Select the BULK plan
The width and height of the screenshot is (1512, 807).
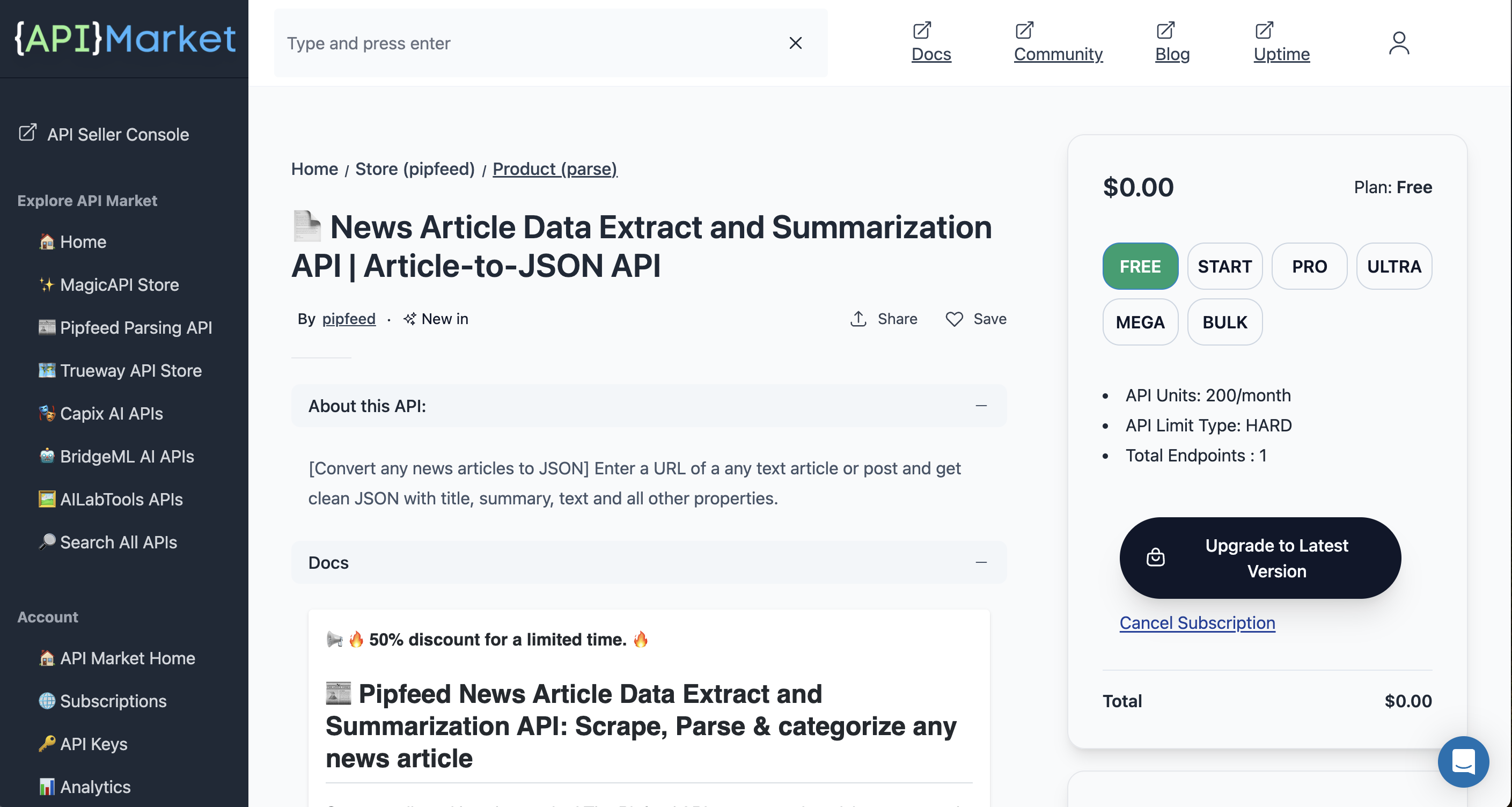(x=1224, y=321)
